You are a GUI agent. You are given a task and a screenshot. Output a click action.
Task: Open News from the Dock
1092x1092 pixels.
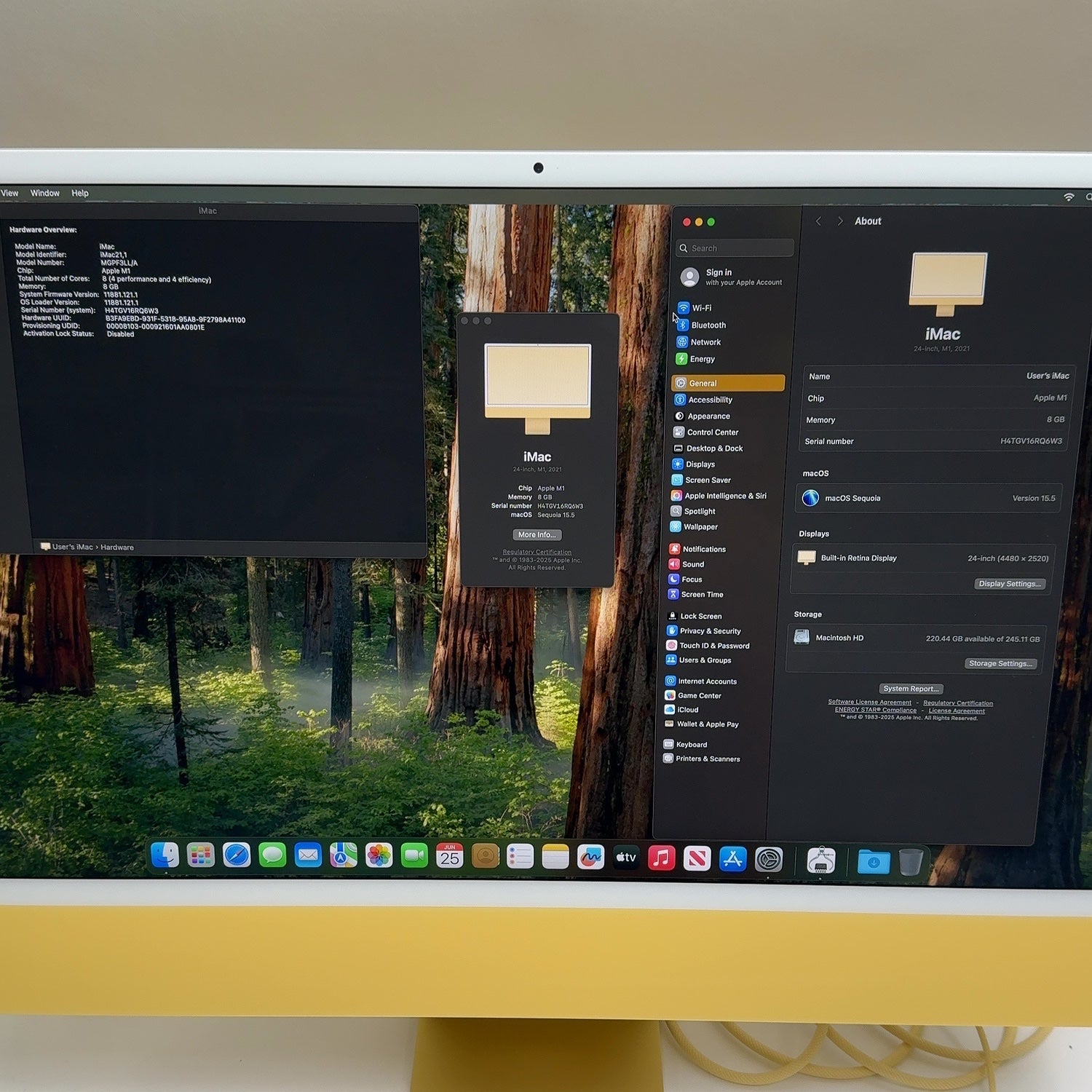(x=697, y=859)
